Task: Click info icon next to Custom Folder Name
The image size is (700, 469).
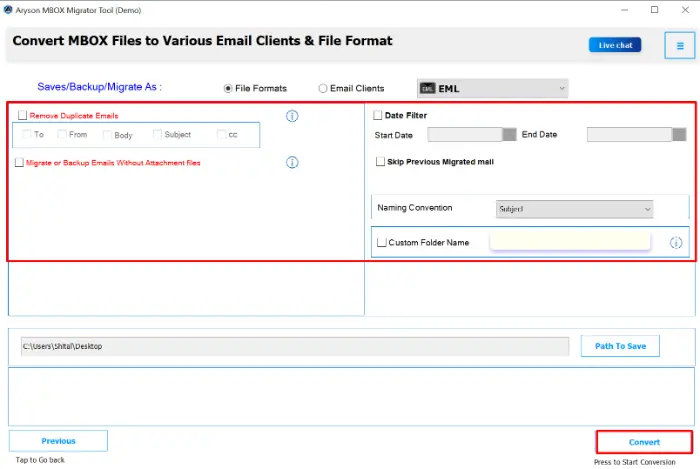Action: pos(676,243)
